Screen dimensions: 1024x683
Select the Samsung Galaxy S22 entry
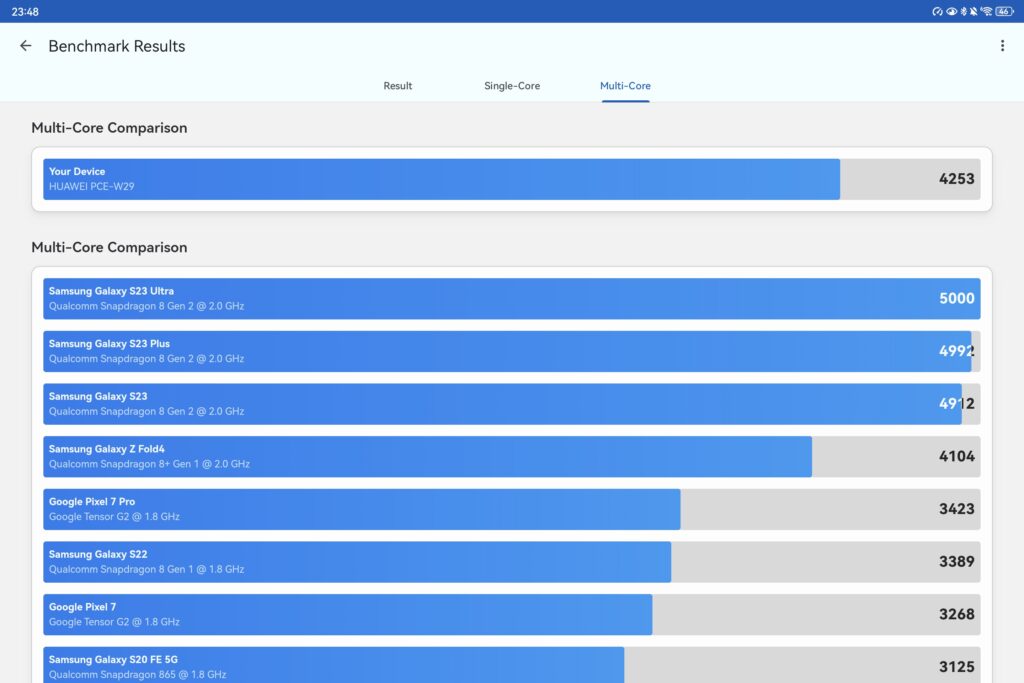(511, 561)
